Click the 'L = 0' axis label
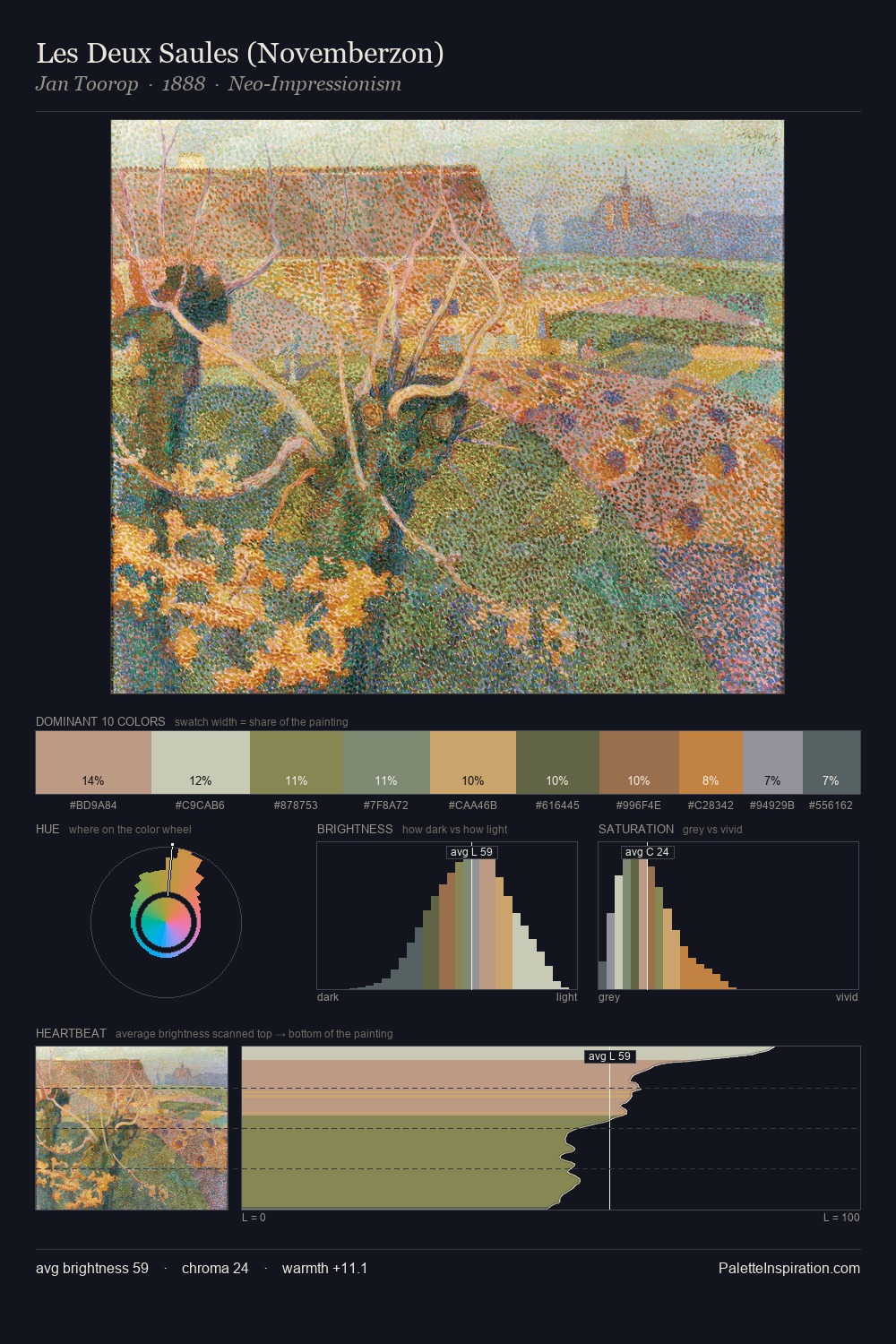 click(x=254, y=1218)
